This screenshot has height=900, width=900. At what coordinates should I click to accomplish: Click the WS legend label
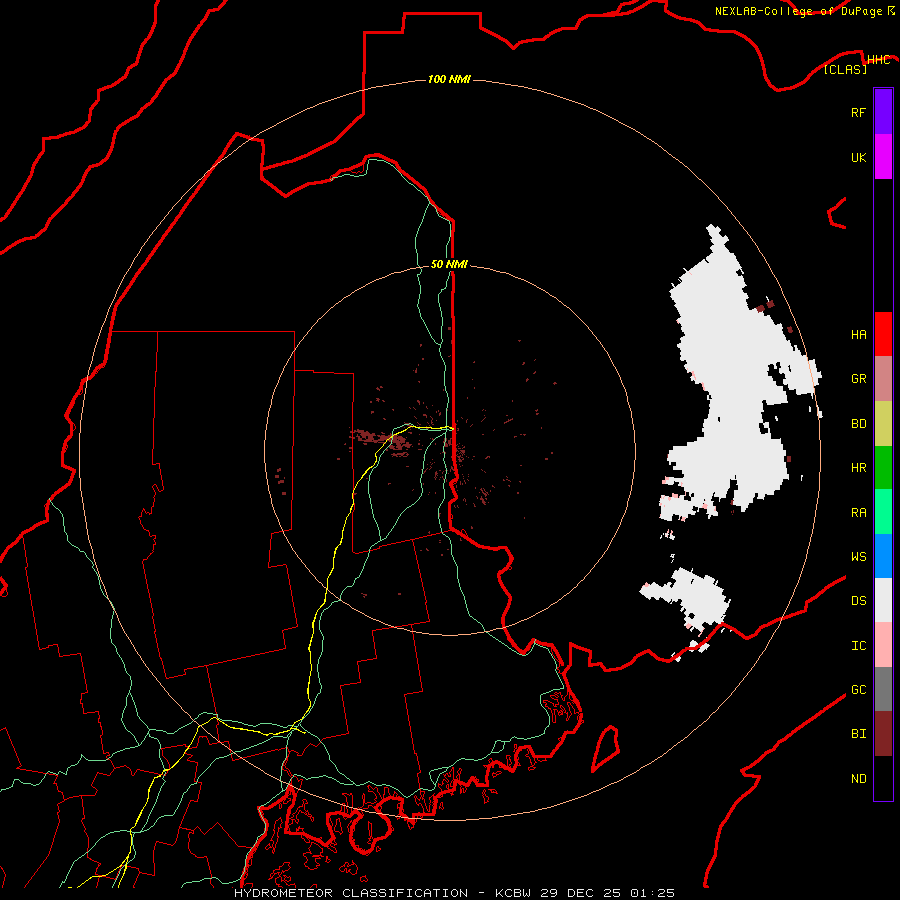tap(858, 557)
